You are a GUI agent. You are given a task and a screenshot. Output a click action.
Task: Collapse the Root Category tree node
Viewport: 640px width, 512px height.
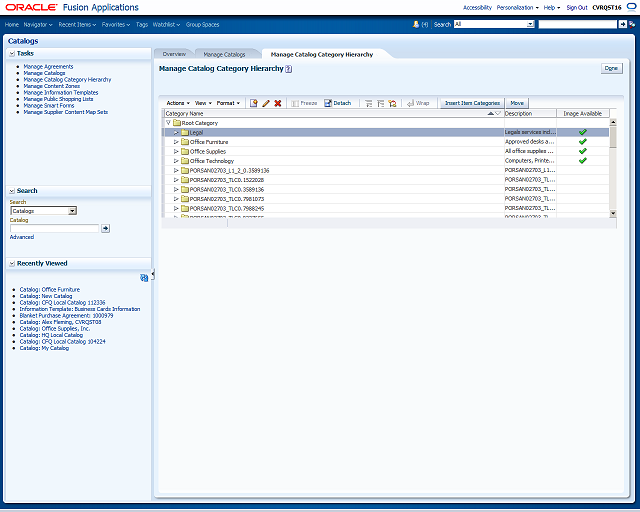point(168,122)
